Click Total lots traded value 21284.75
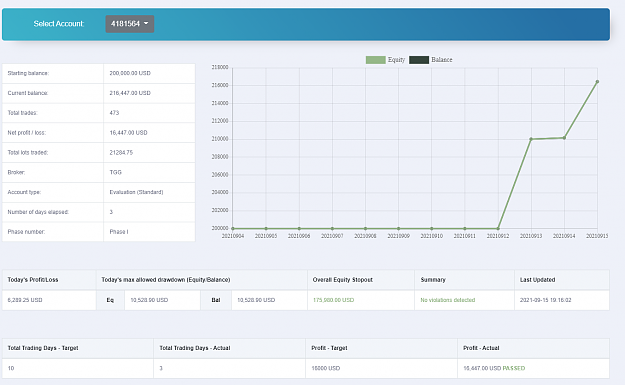This screenshot has width=625, height=385. point(121,153)
